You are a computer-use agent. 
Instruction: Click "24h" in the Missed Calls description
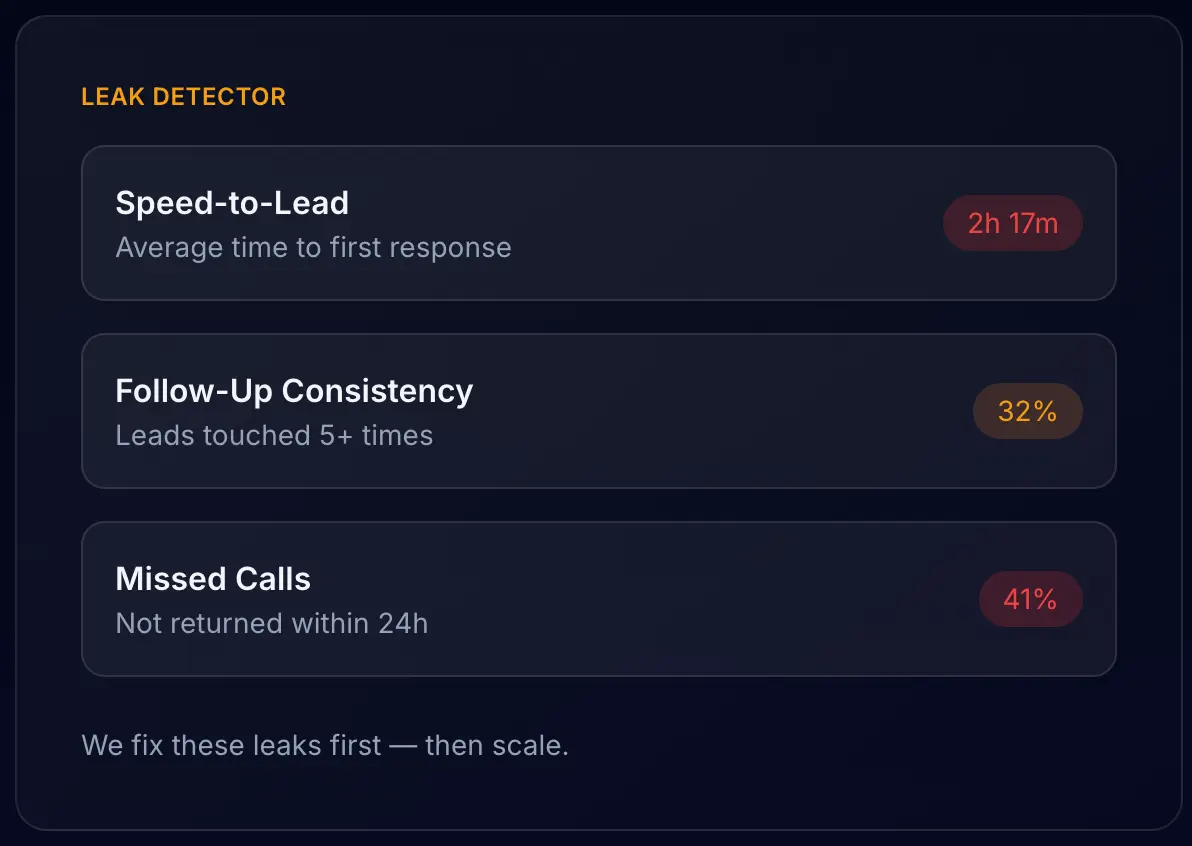click(403, 624)
